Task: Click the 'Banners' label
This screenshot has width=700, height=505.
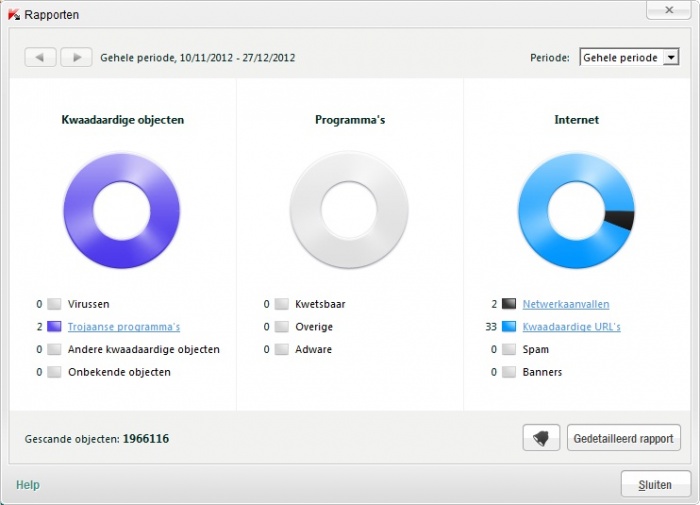Action: 542,372
